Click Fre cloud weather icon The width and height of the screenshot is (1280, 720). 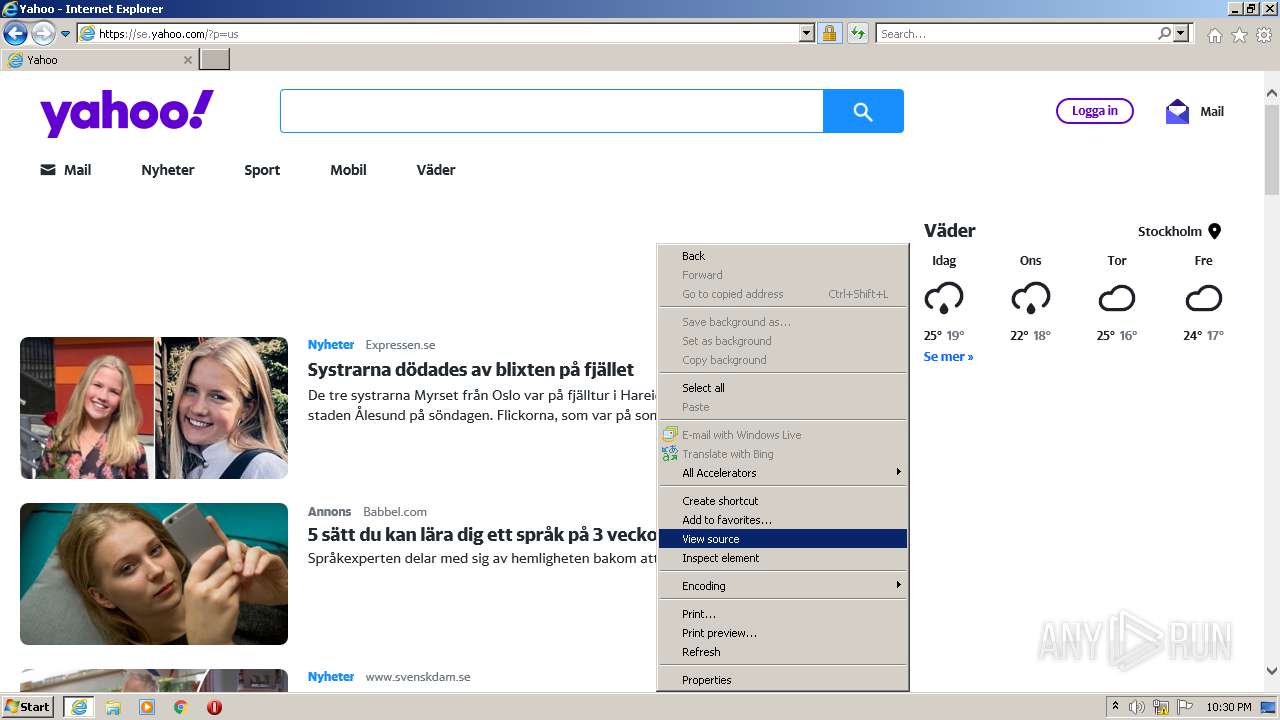tap(1204, 298)
